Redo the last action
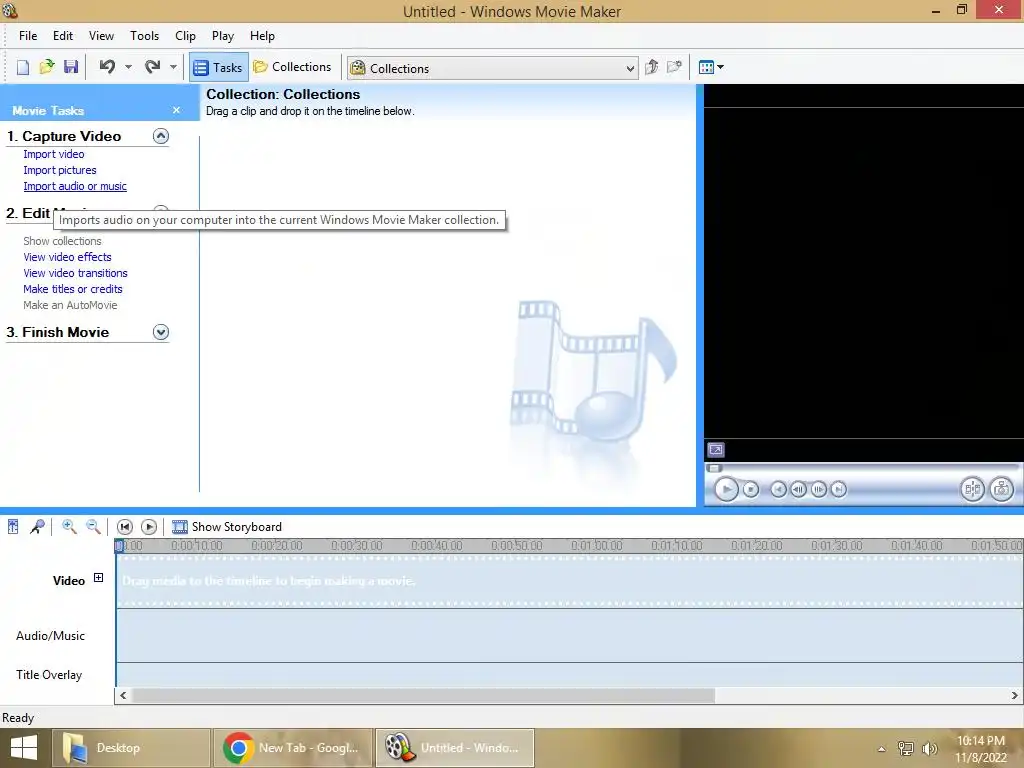This screenshot has width=1024, height=768. pyautogui.click(x=153, y=67)
